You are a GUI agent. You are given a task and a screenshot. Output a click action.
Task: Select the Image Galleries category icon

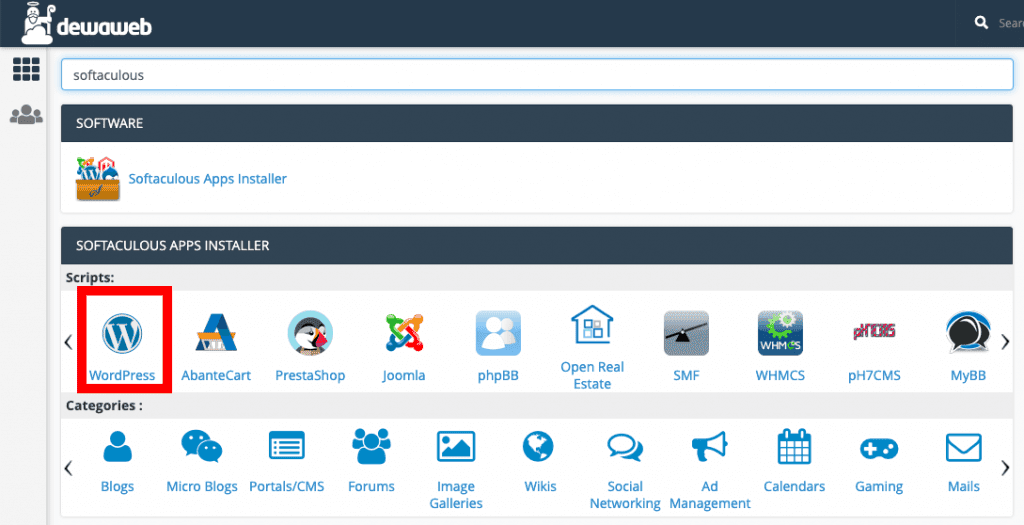coord(456,447)
